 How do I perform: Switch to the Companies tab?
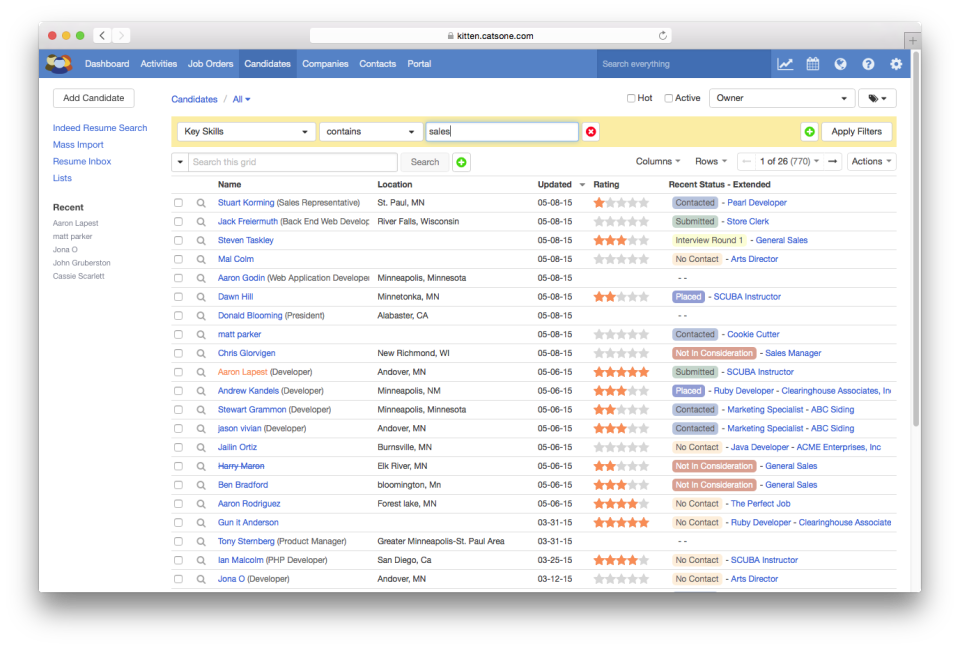[x=325, y=64]
